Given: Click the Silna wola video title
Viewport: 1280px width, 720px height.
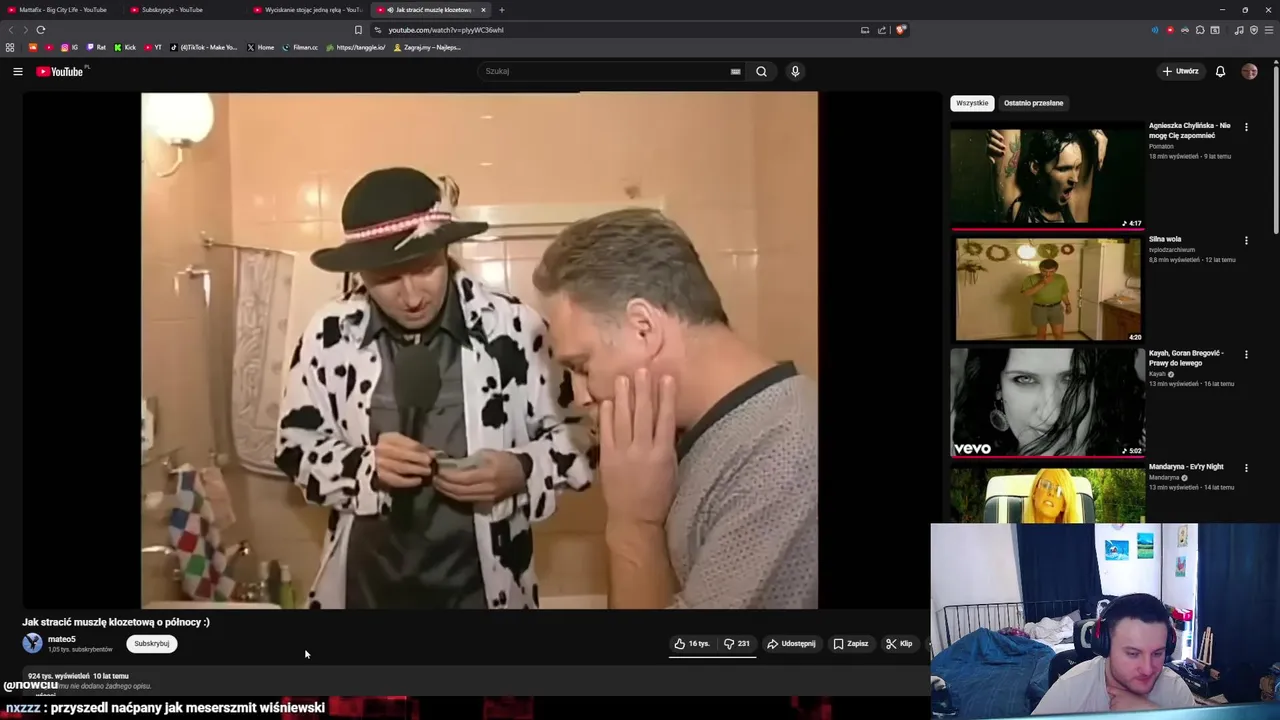Looking at the screenshot, I should 1165,239.
